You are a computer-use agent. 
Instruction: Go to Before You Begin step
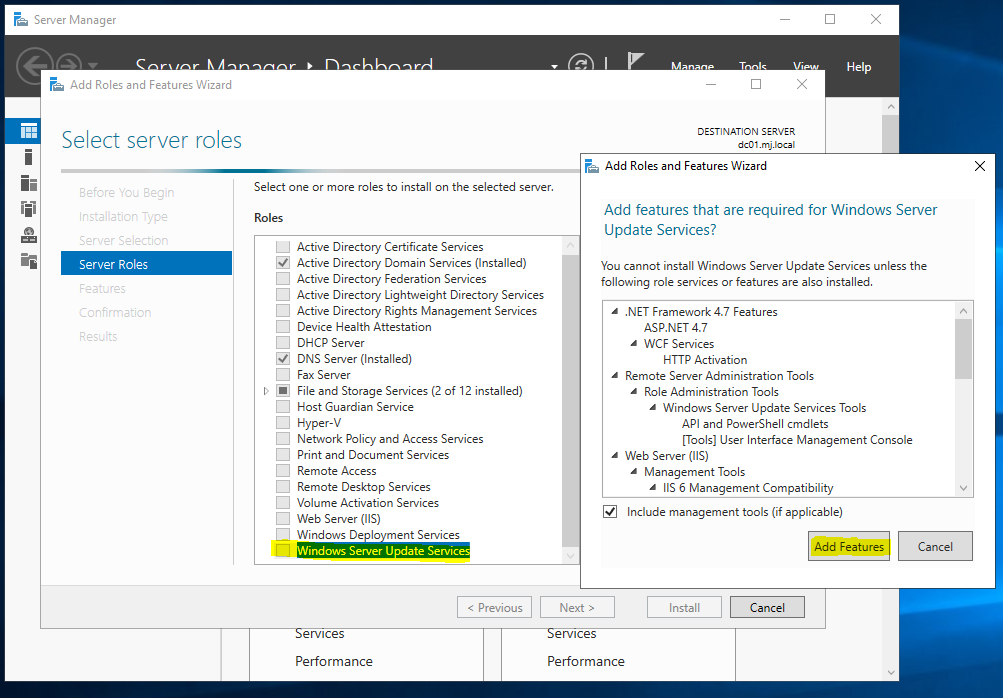127,193
